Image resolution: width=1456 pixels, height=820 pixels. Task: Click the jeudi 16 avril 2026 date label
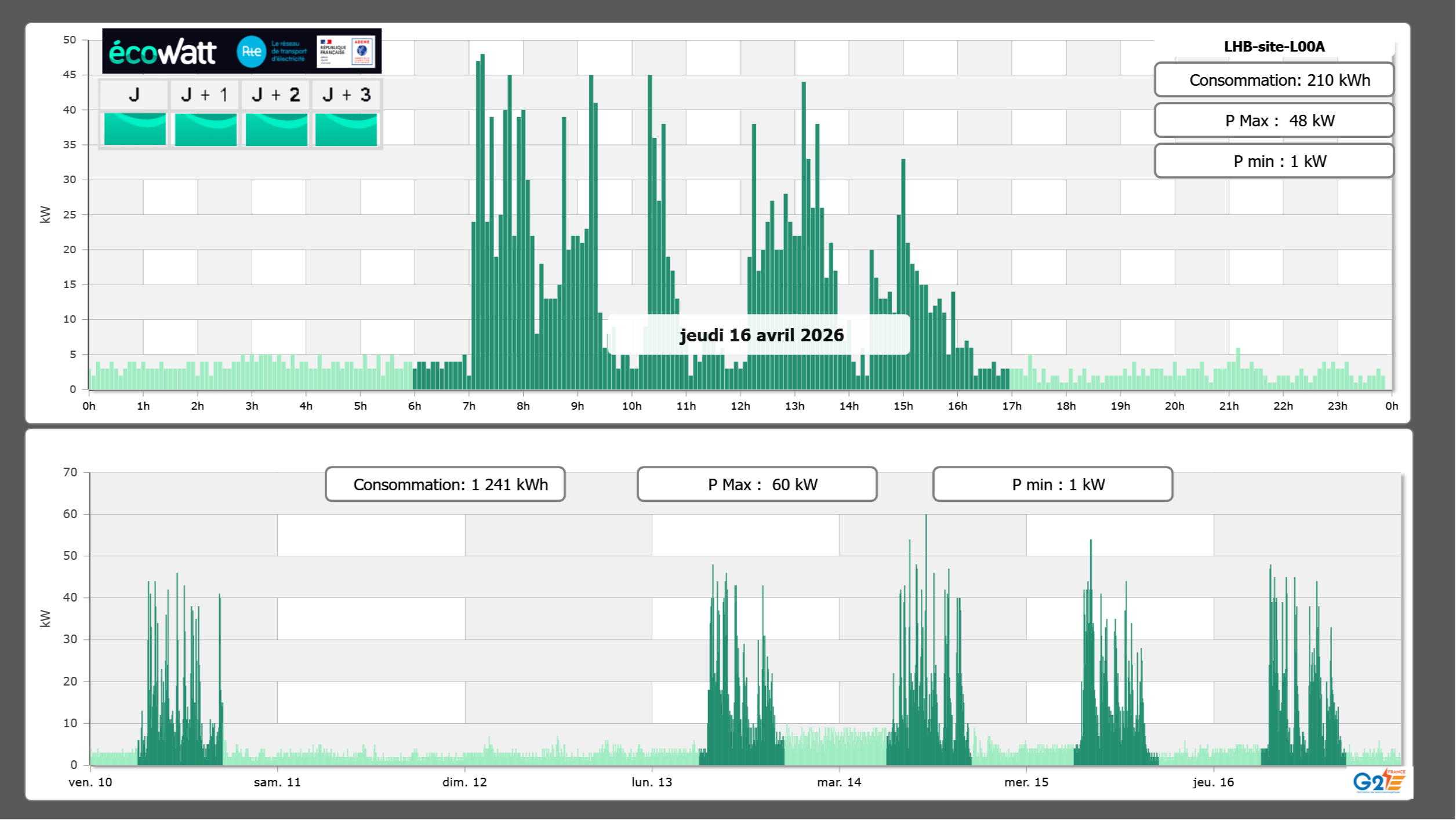761,335
